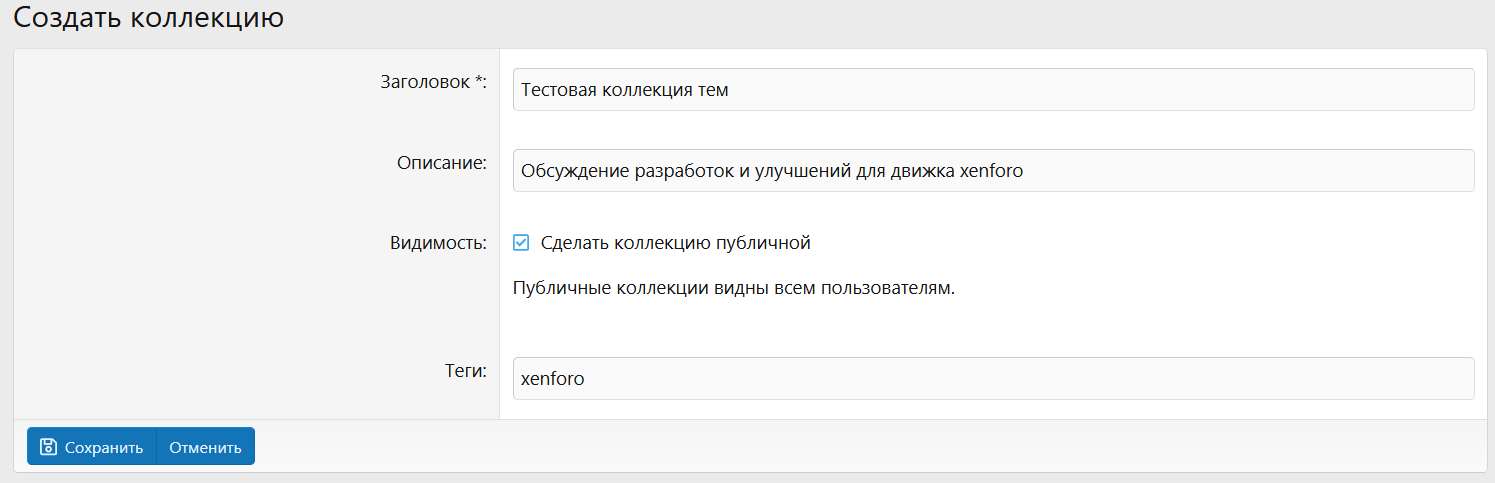Click the Сделать коллекцию публичной label text
The image size is (1495, 483).
(675, 242)
